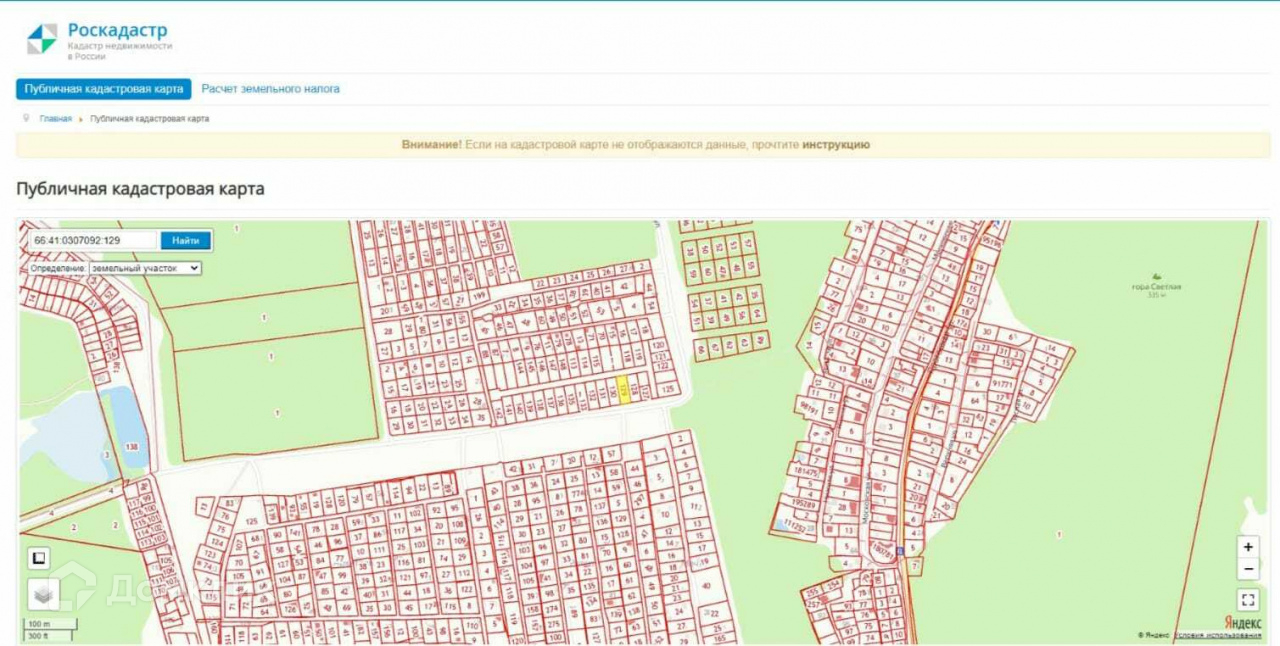Viewport: 1280px width, 646px height.
Task: Click the Внимание! notice text
Action: pos(432,144)
